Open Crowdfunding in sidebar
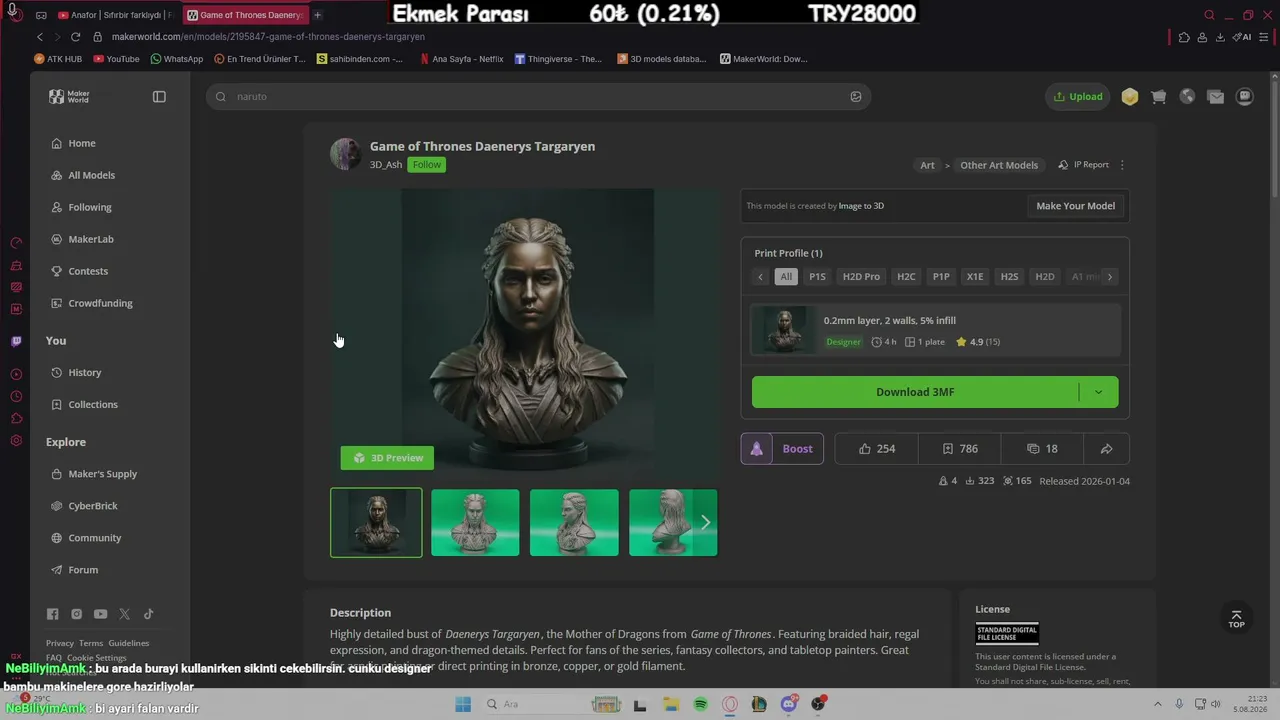Screen dimensions: 1280x720 coord(100,303)
